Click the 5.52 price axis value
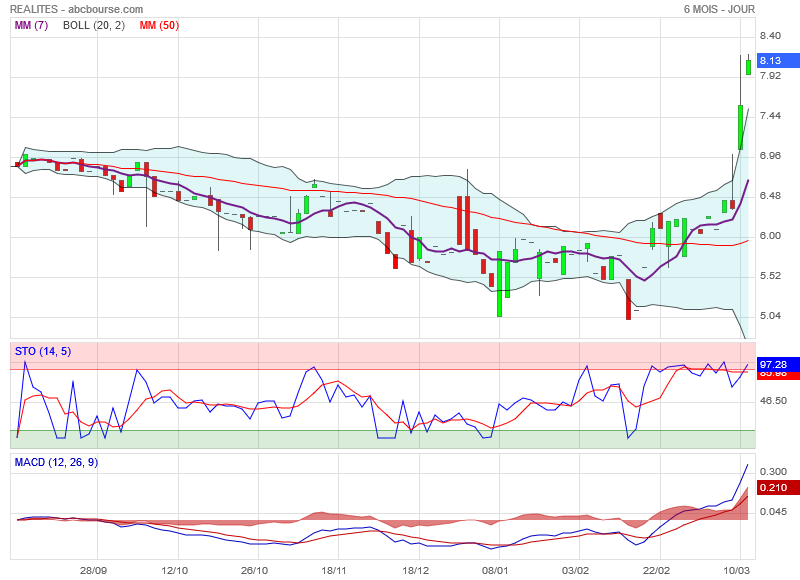 [x=770, y=276]
